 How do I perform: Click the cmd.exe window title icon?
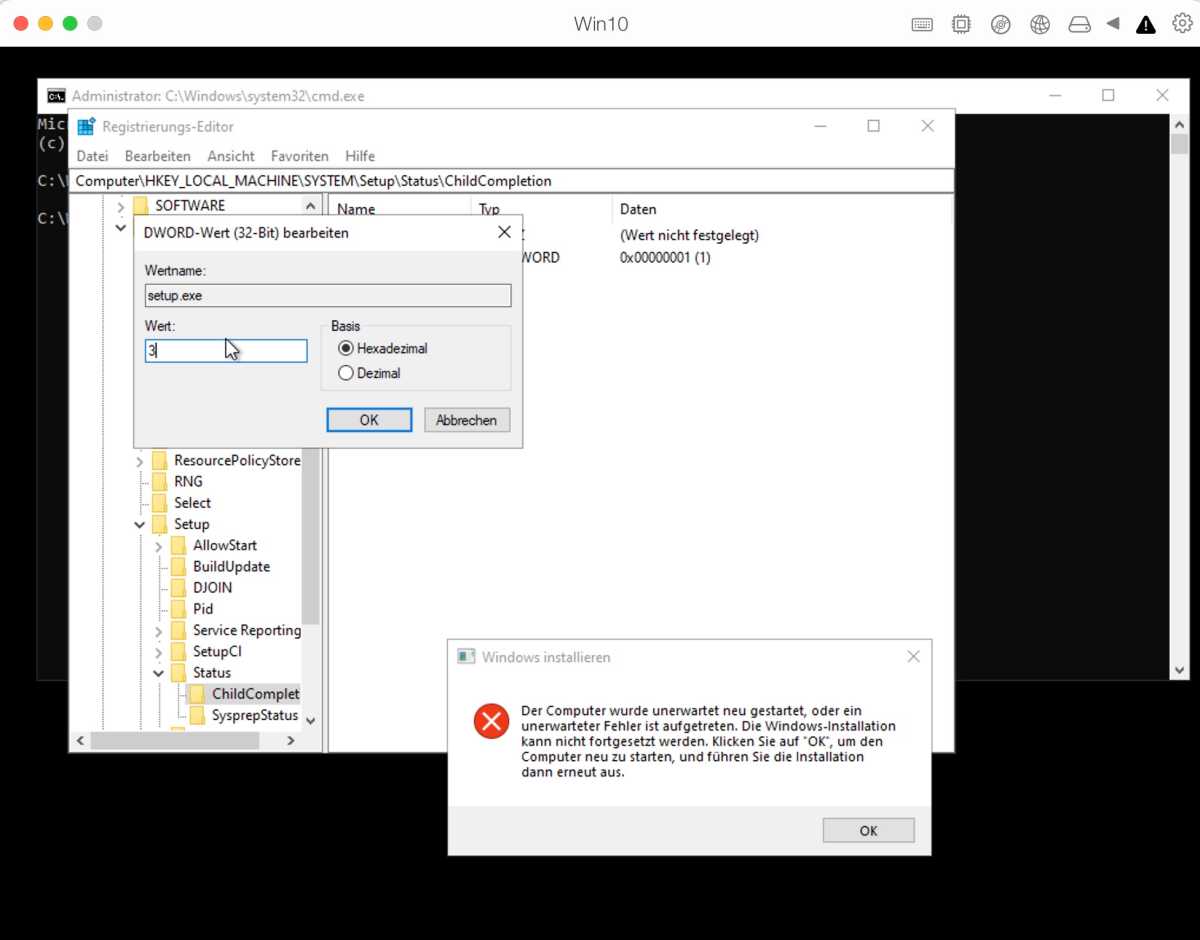click(x=57, y=96)
